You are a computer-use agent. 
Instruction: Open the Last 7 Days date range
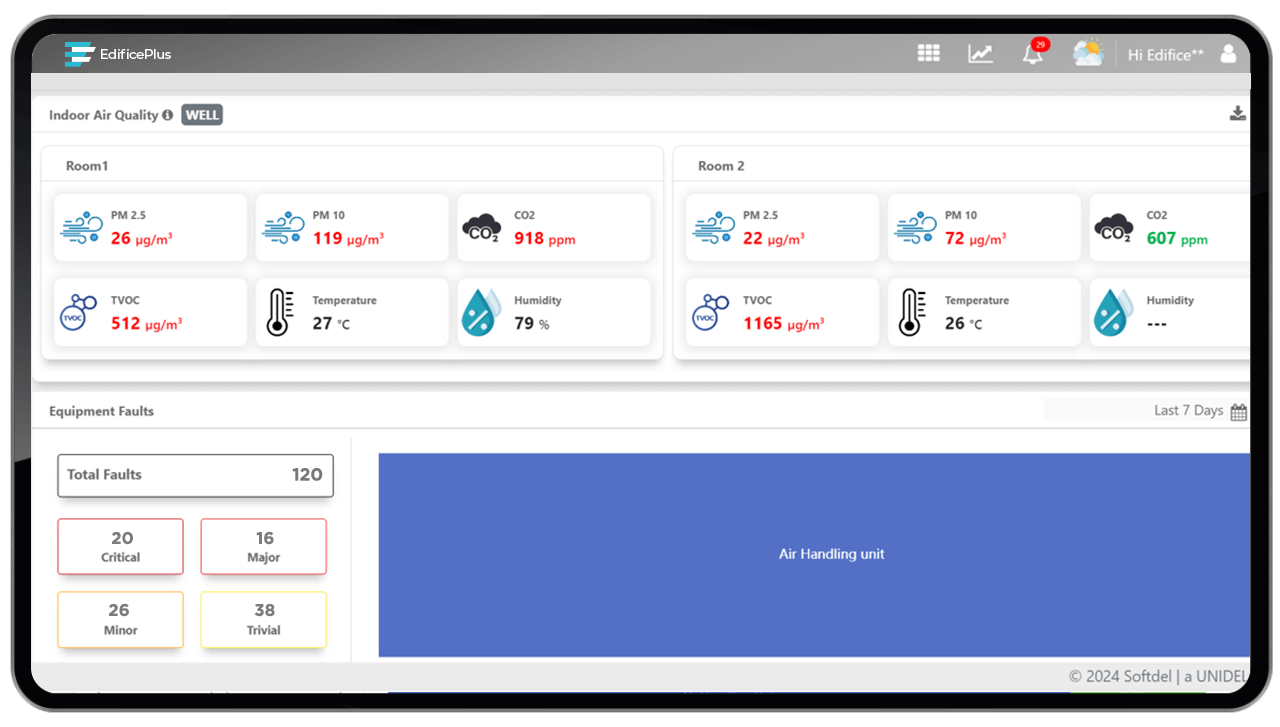pyautogui.click(x=1188, y=410)
